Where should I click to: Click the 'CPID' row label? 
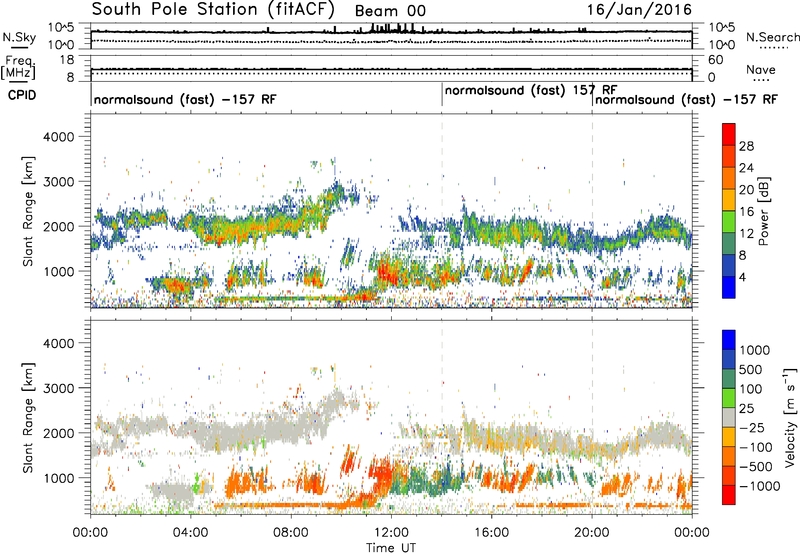point(21,95)
